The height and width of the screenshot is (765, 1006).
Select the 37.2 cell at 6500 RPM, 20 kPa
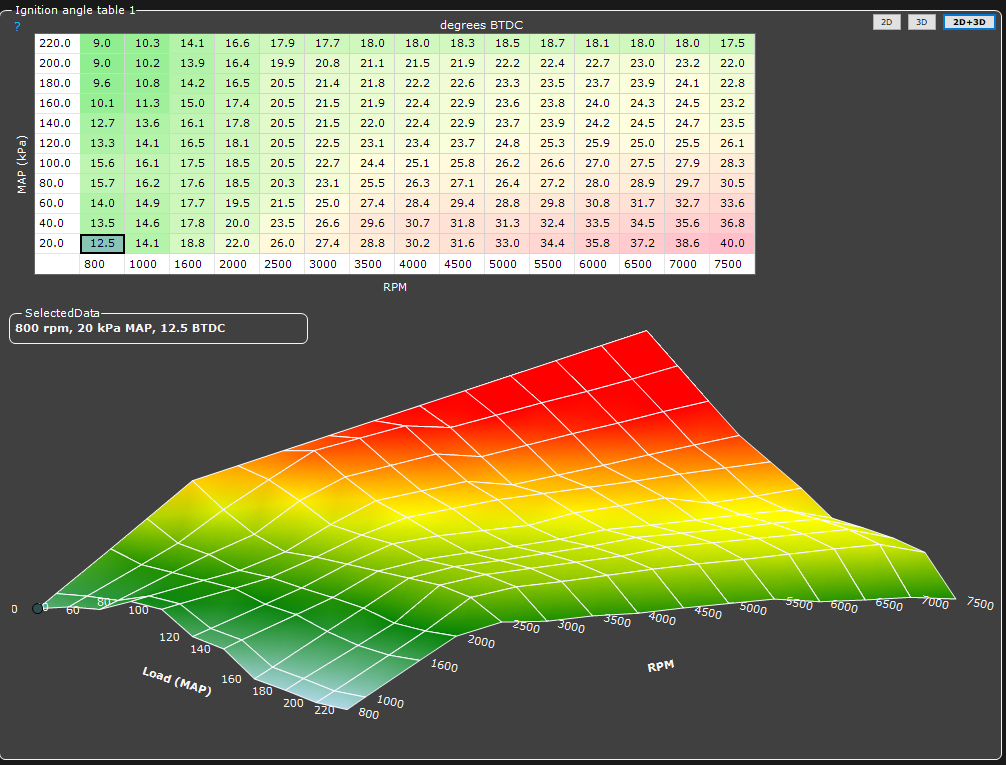[x=642, y=243]
